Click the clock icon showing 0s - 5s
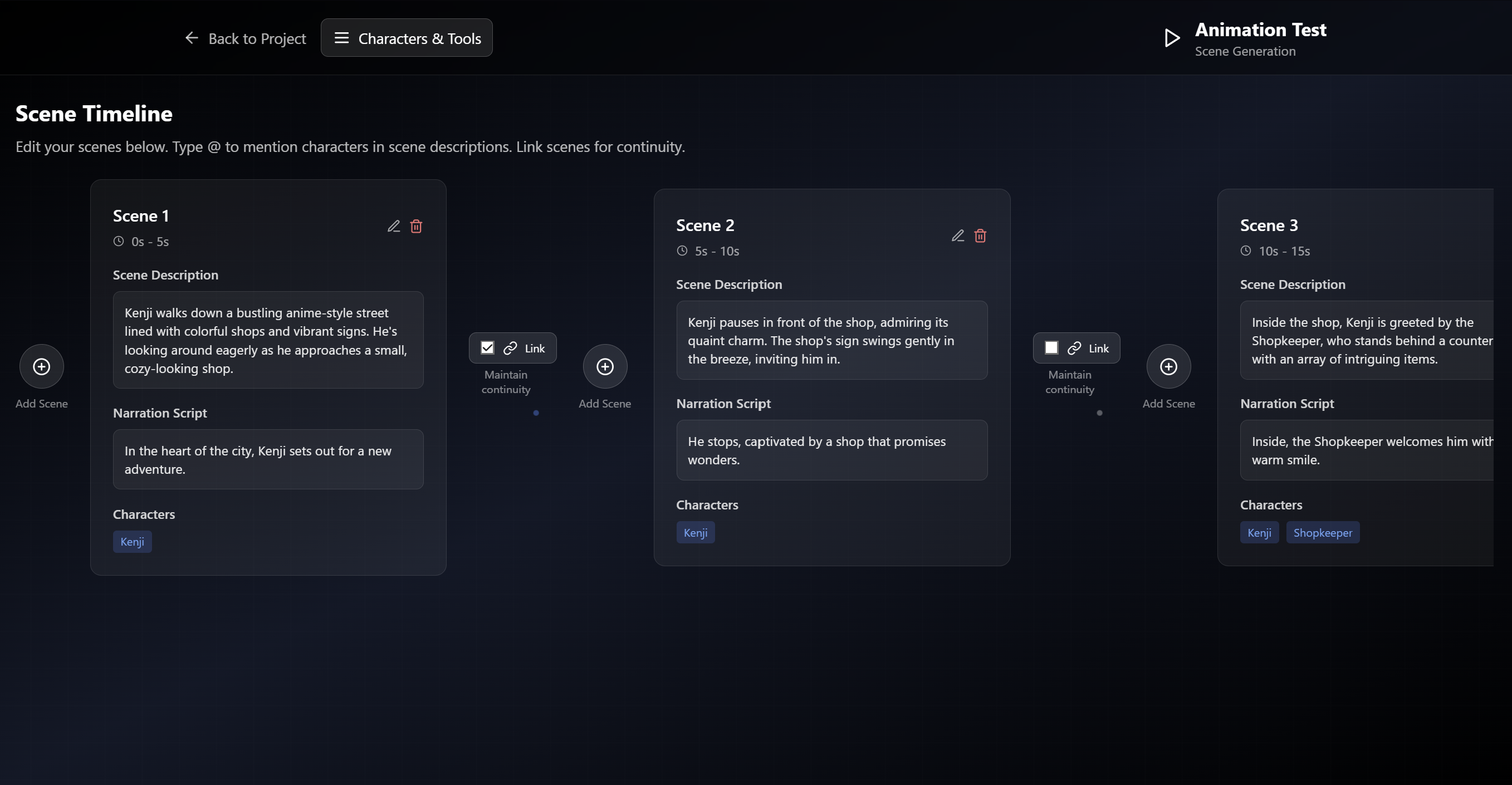 click(119, 241)
